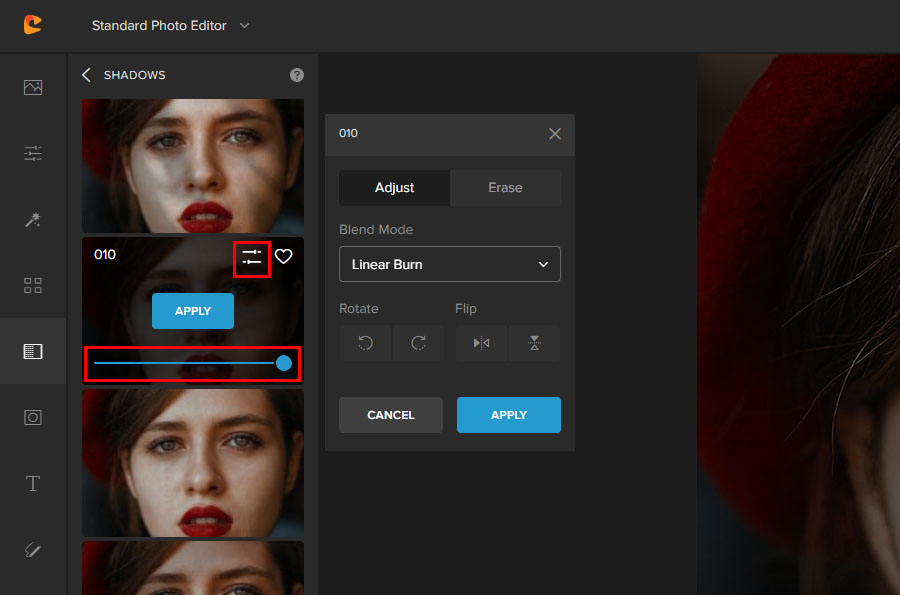The width and height of the screenshot is (900, 595).
Task: Select the Image editor sidebar icon
Action: tap(33, 87)
